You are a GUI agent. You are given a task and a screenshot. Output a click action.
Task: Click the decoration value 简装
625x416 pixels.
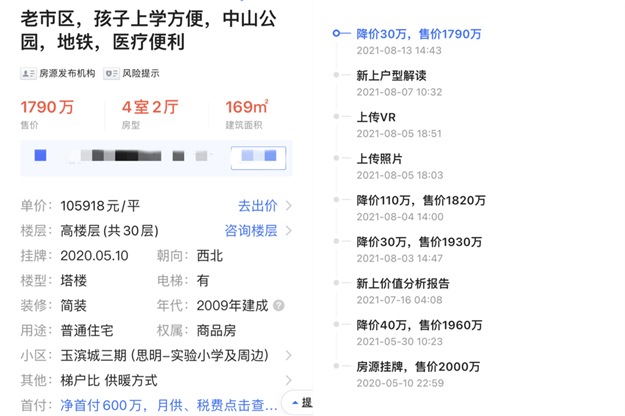(x=73, y=306)
